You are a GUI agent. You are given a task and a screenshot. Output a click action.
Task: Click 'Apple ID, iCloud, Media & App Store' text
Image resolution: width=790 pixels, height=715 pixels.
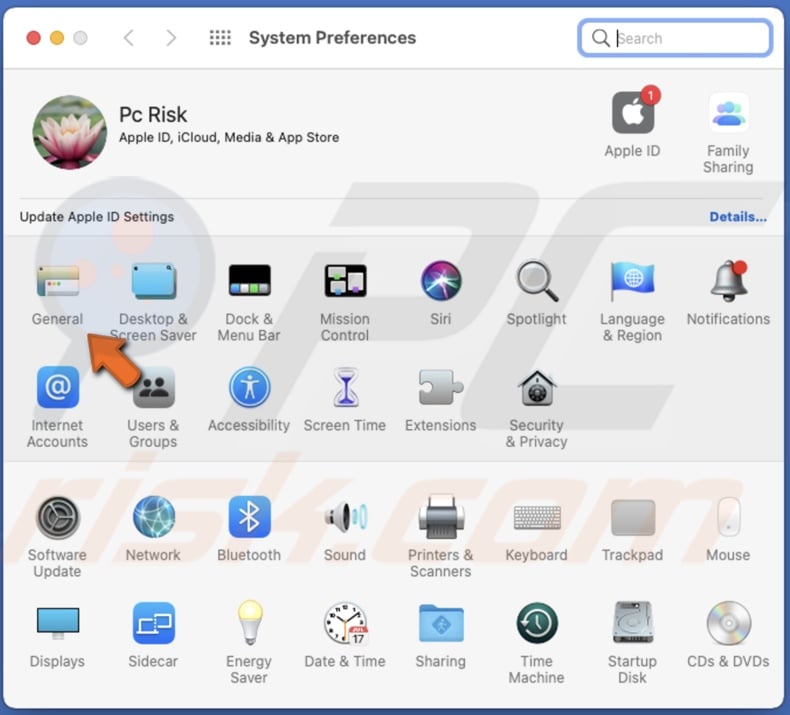[x=229, y=138]
